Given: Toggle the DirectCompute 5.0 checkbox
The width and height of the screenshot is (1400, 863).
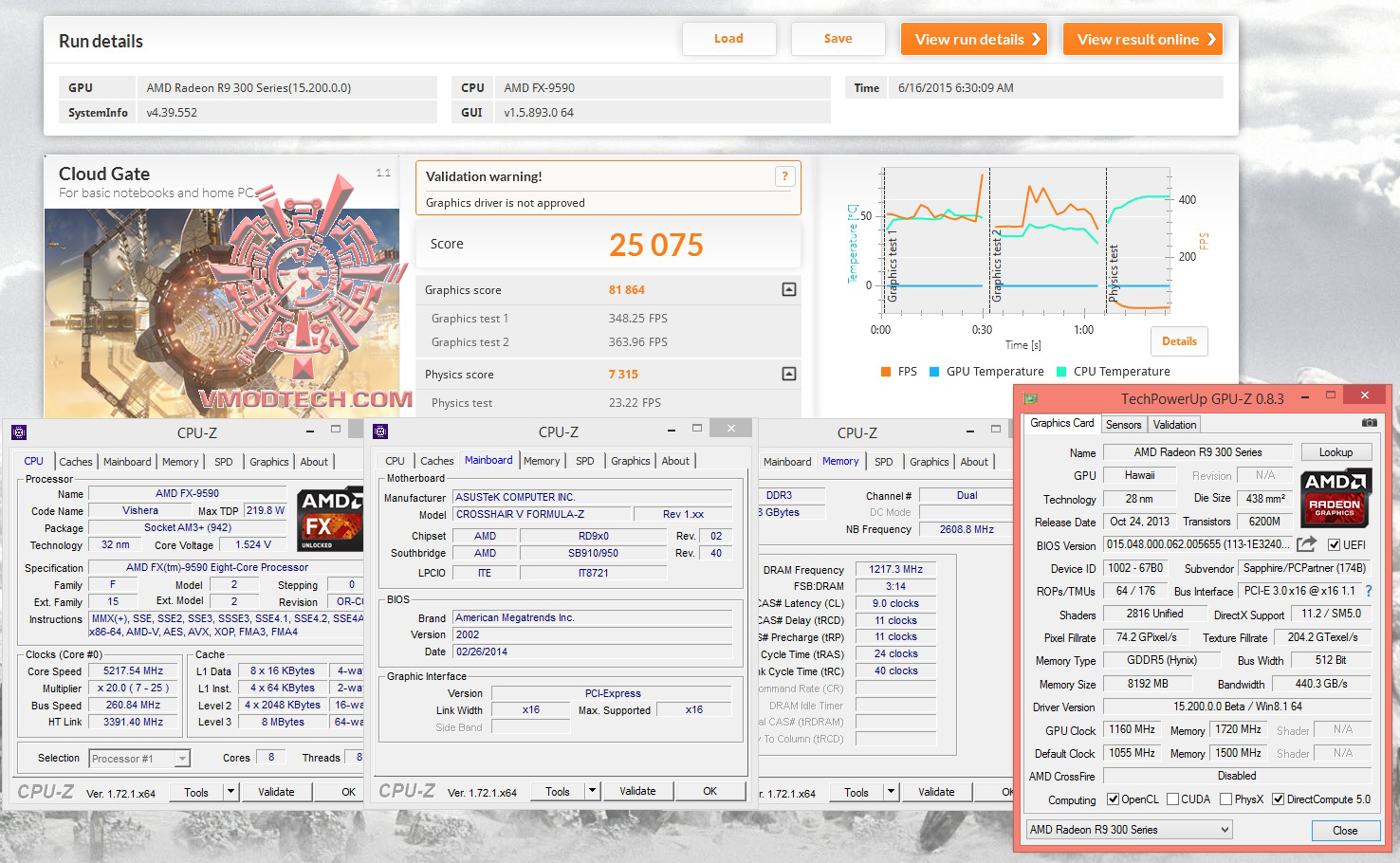Looking at the screenshot, I should tap(1278, 799).
